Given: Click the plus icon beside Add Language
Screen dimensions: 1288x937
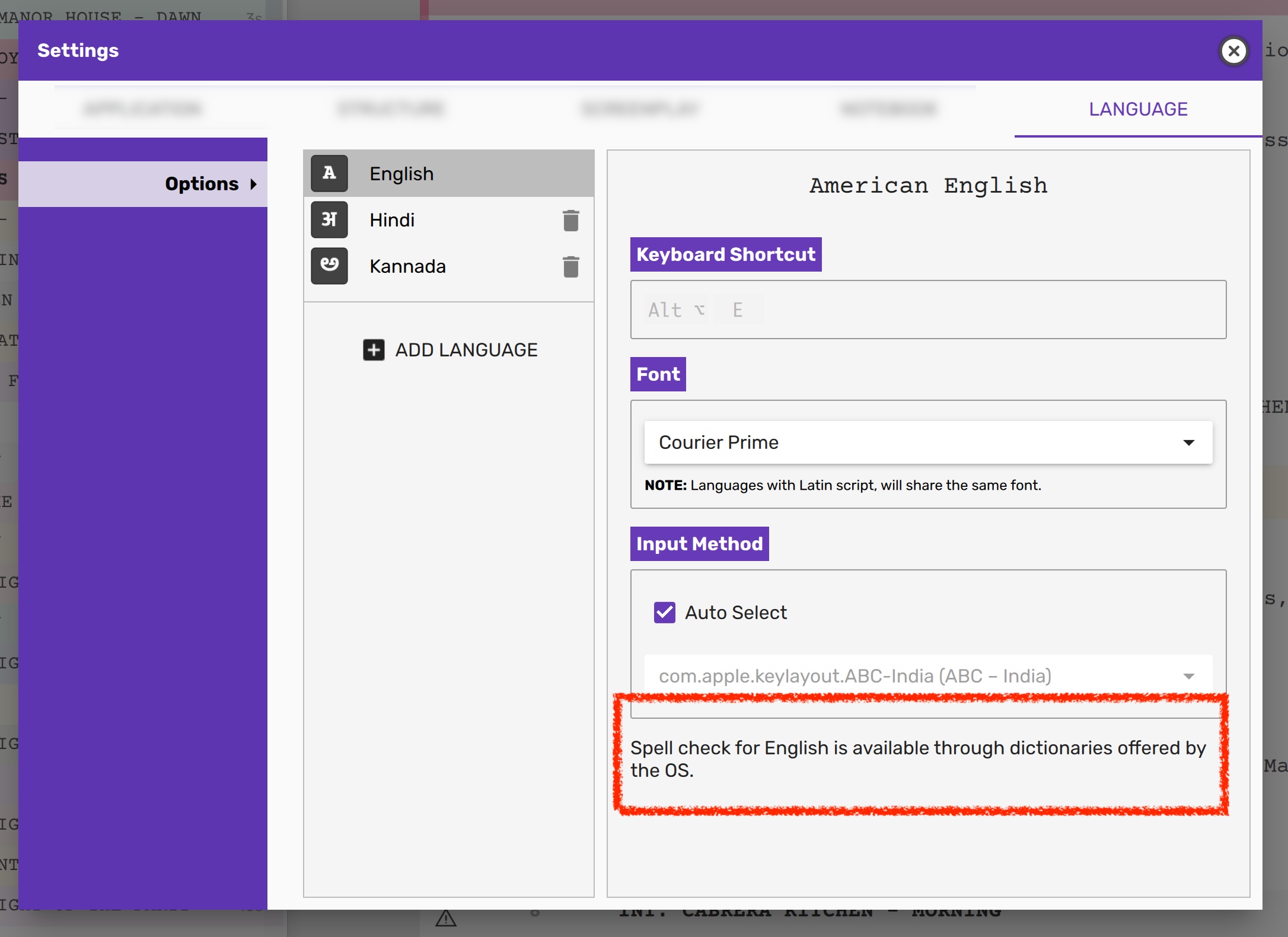Looking at the screenshot, I should [x=374, y=350].
